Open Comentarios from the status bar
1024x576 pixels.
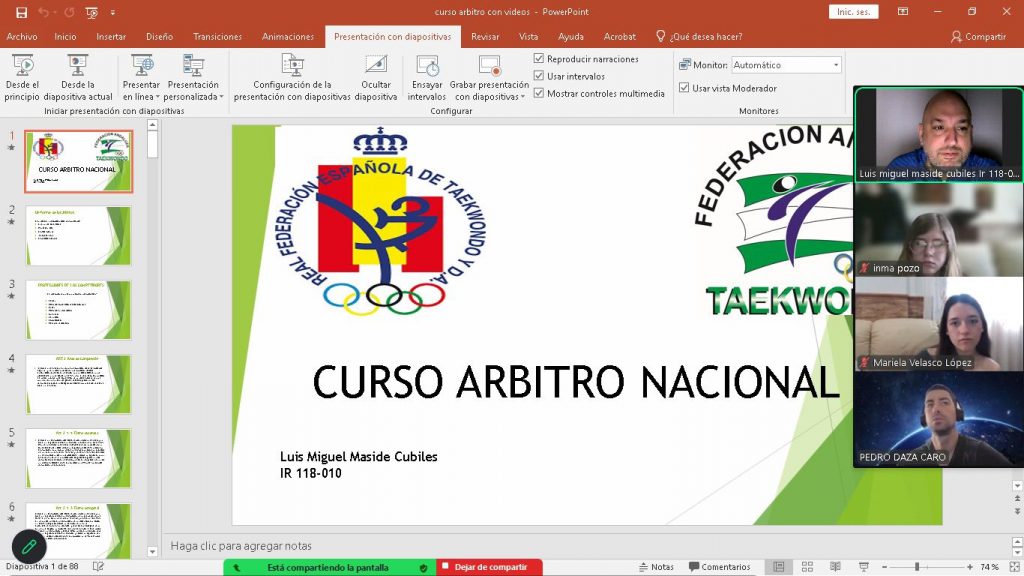718,567
